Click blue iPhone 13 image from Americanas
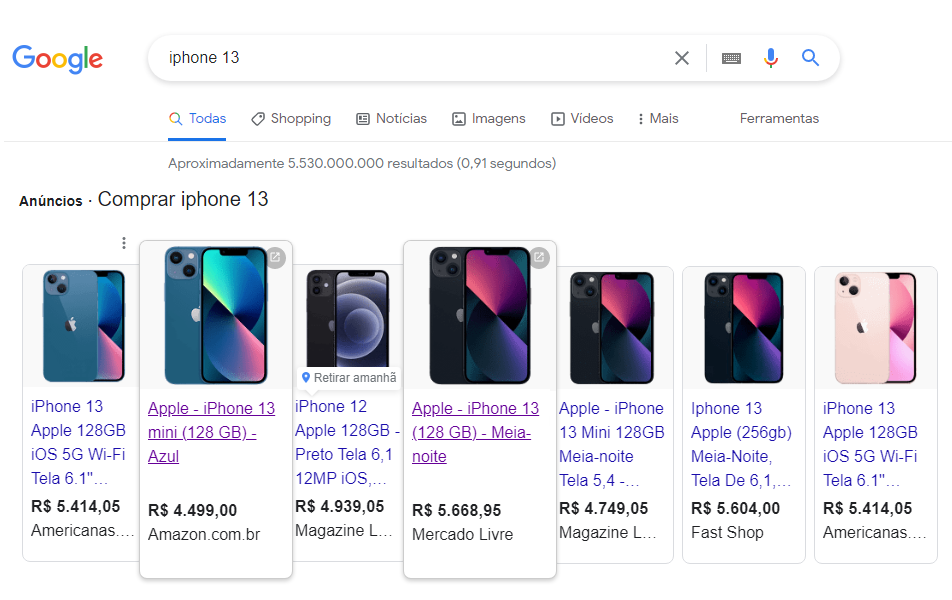The height and width of the screenshot is (600, 952). (83, 326)
